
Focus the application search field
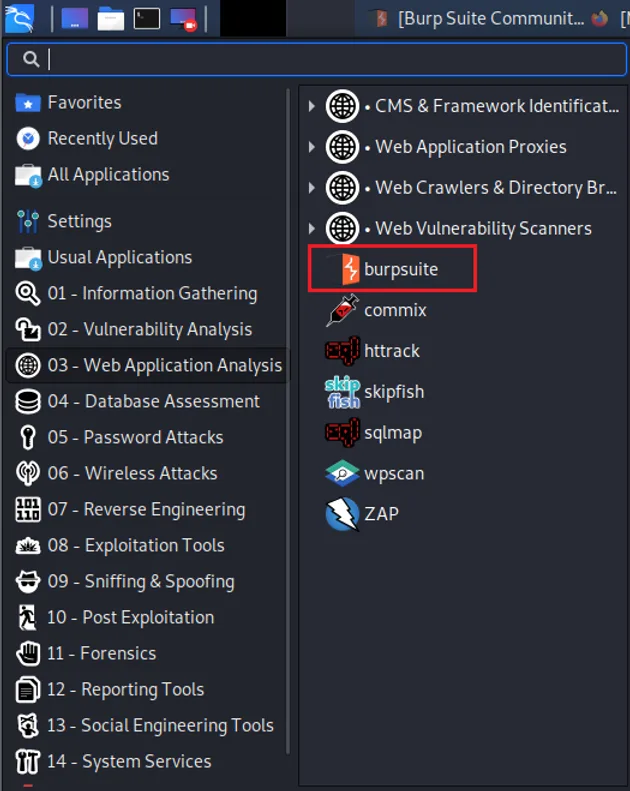317,59
